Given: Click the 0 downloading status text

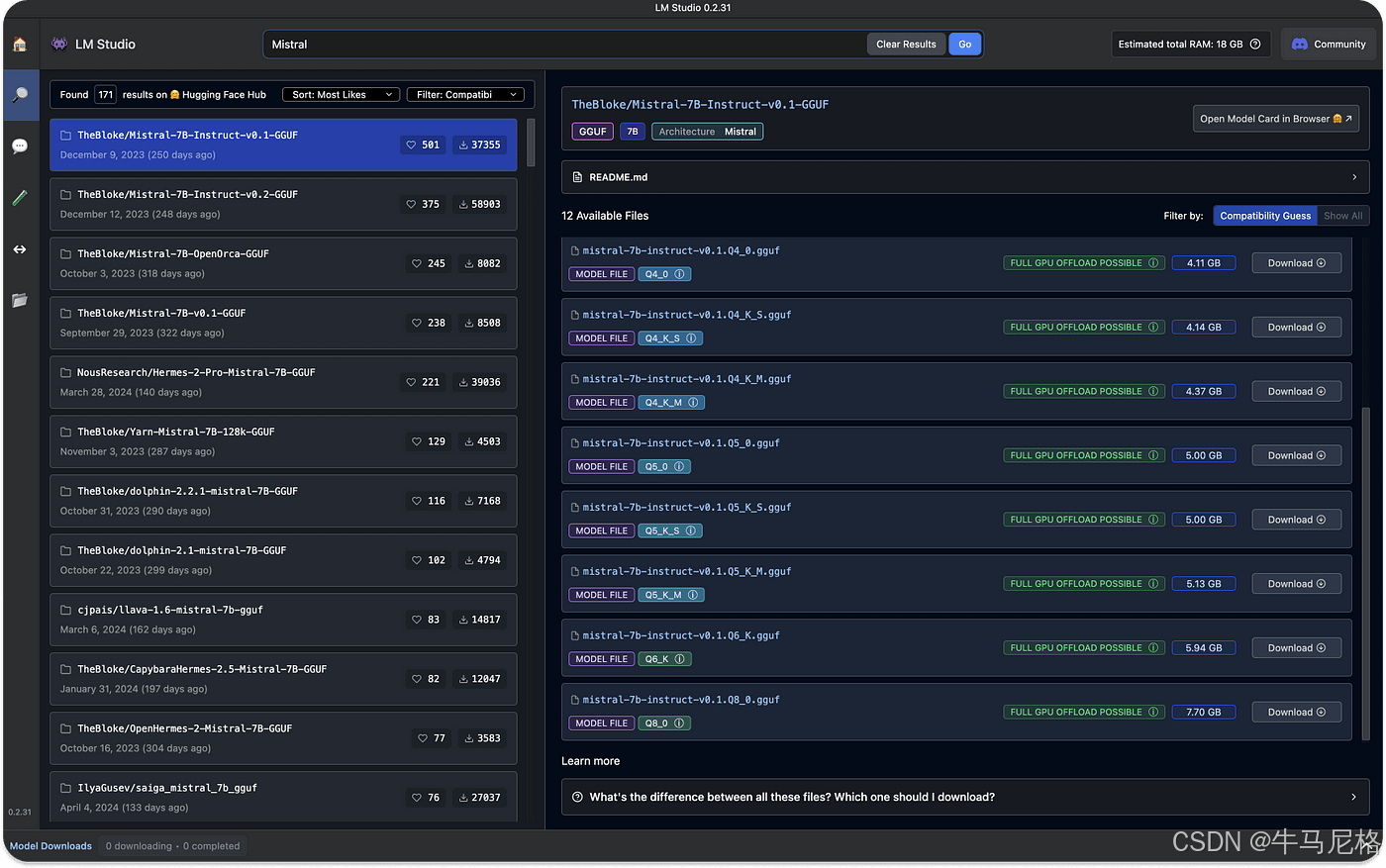Looking at the screenshot, I should pyautogui.click(x=139, y=846).
